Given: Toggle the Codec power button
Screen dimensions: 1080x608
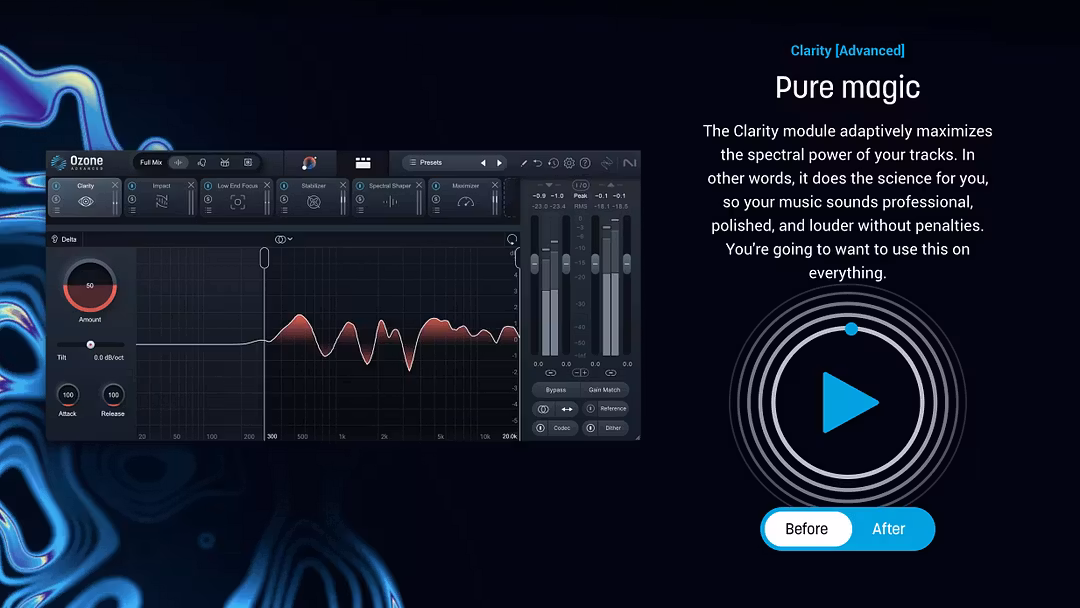Looking at the screenshot, I should pos(541,428).
